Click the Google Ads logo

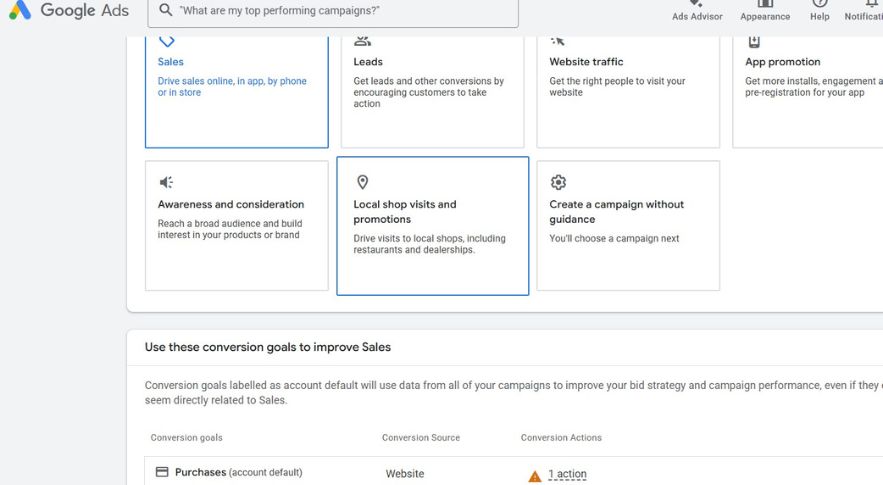click(69, 10)
